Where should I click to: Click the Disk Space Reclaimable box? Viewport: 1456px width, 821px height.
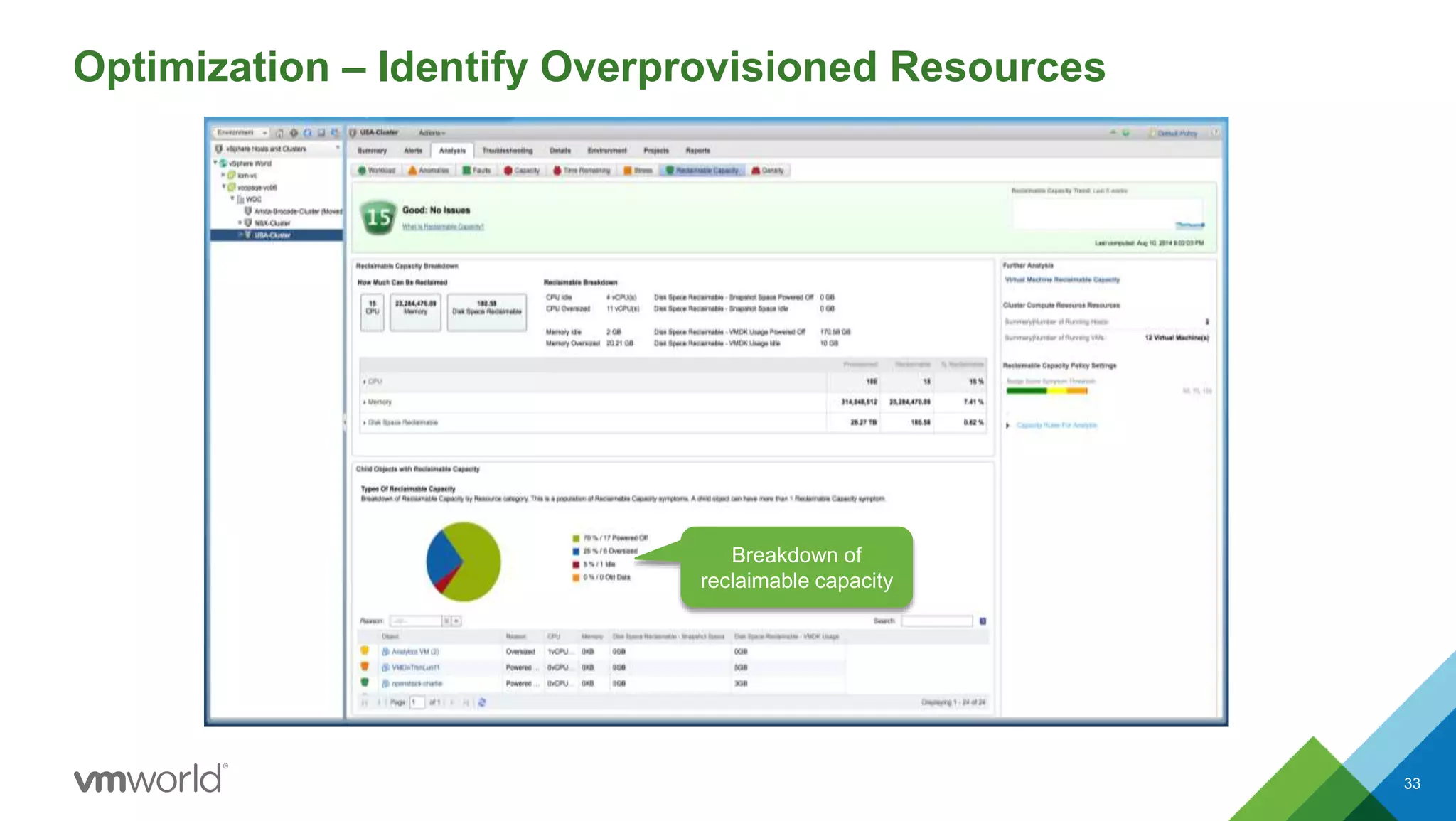click(487, 312)
